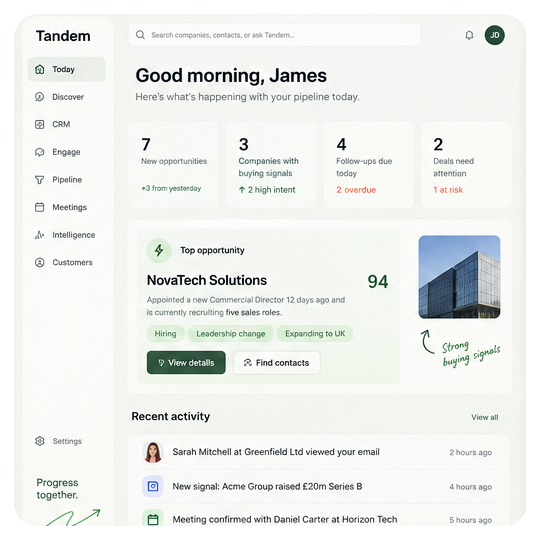Click the Today home icon in sidebar
This screenshot has width=540, height=540.
[40, 69]
